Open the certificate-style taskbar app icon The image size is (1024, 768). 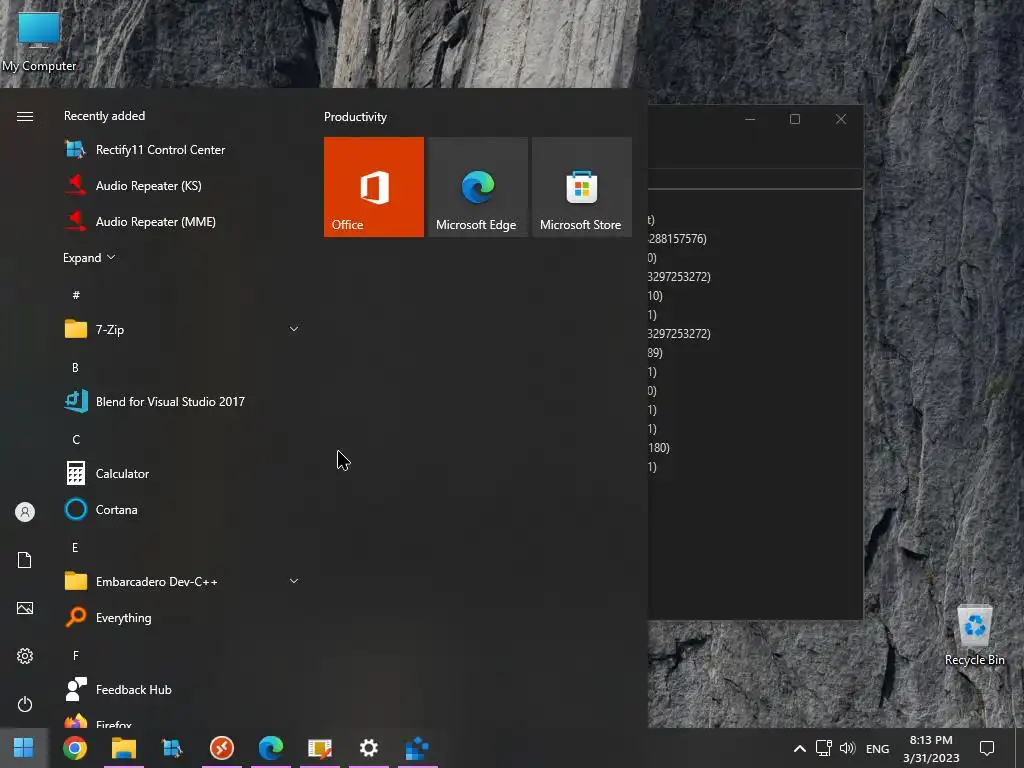click(319, 748)
